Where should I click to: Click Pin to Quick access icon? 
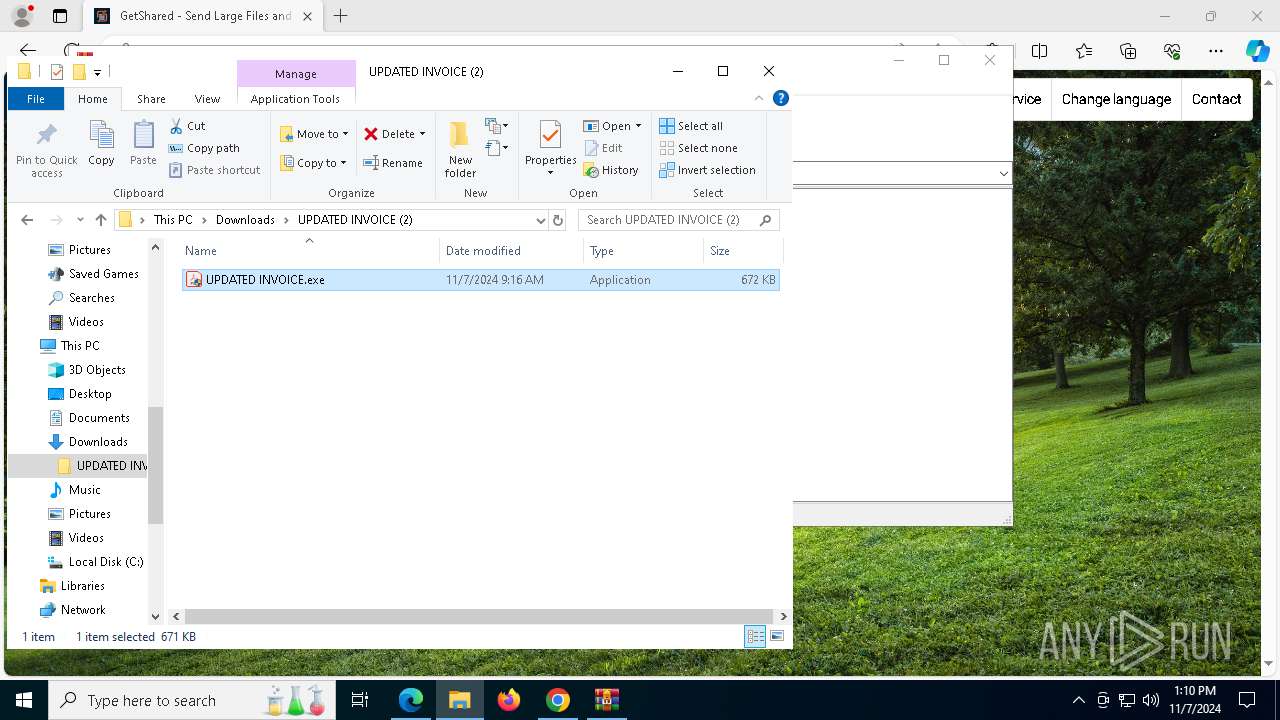tap(46, 150)
